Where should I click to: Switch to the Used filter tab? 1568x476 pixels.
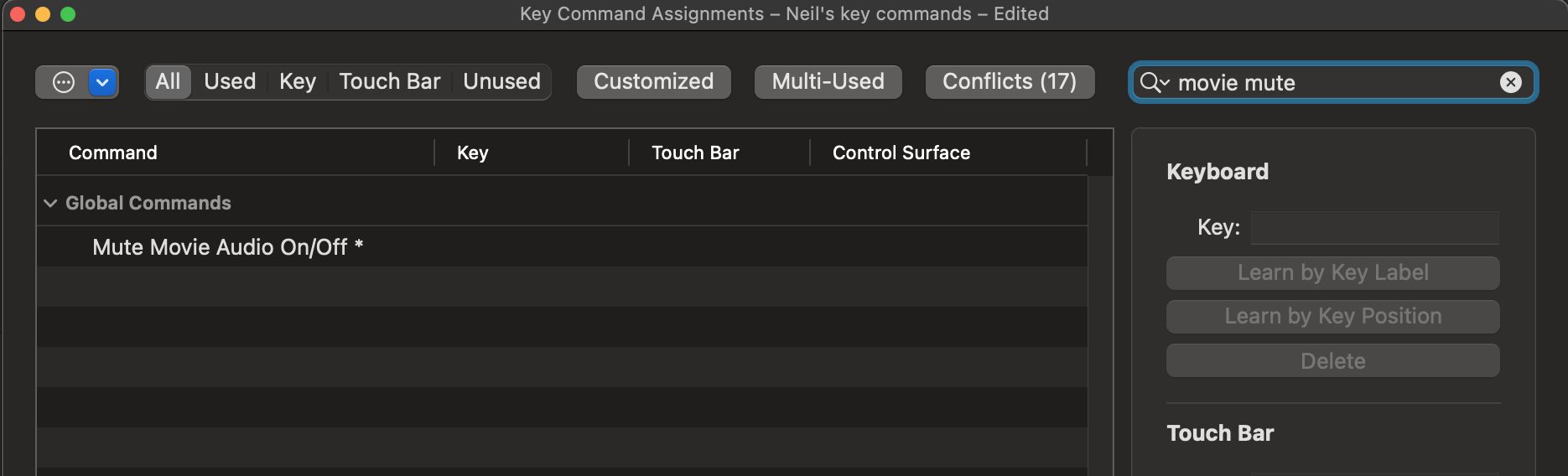pyautogui.click(x=230, y=81)
